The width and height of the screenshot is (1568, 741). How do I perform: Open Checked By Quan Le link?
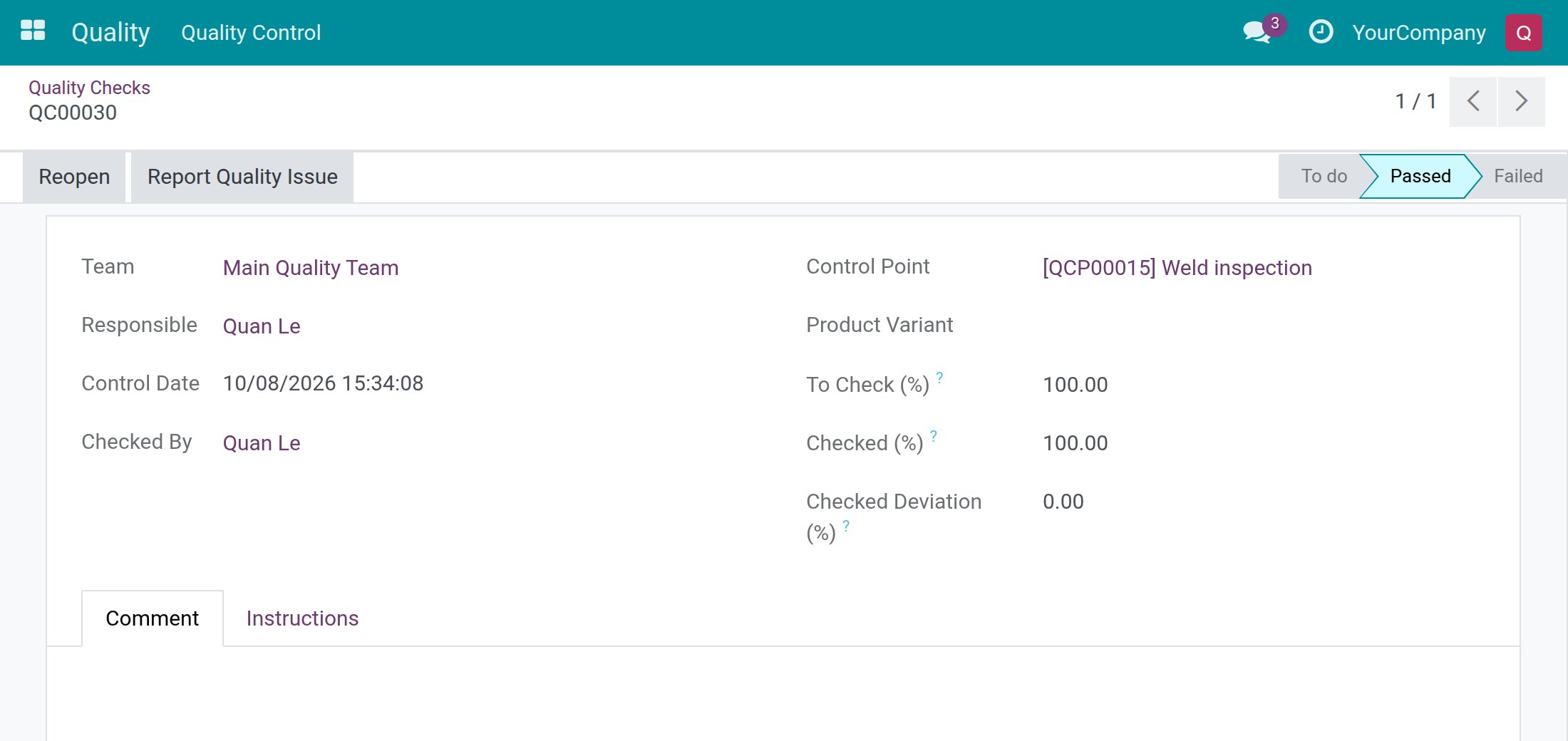(x=262, y=443)
